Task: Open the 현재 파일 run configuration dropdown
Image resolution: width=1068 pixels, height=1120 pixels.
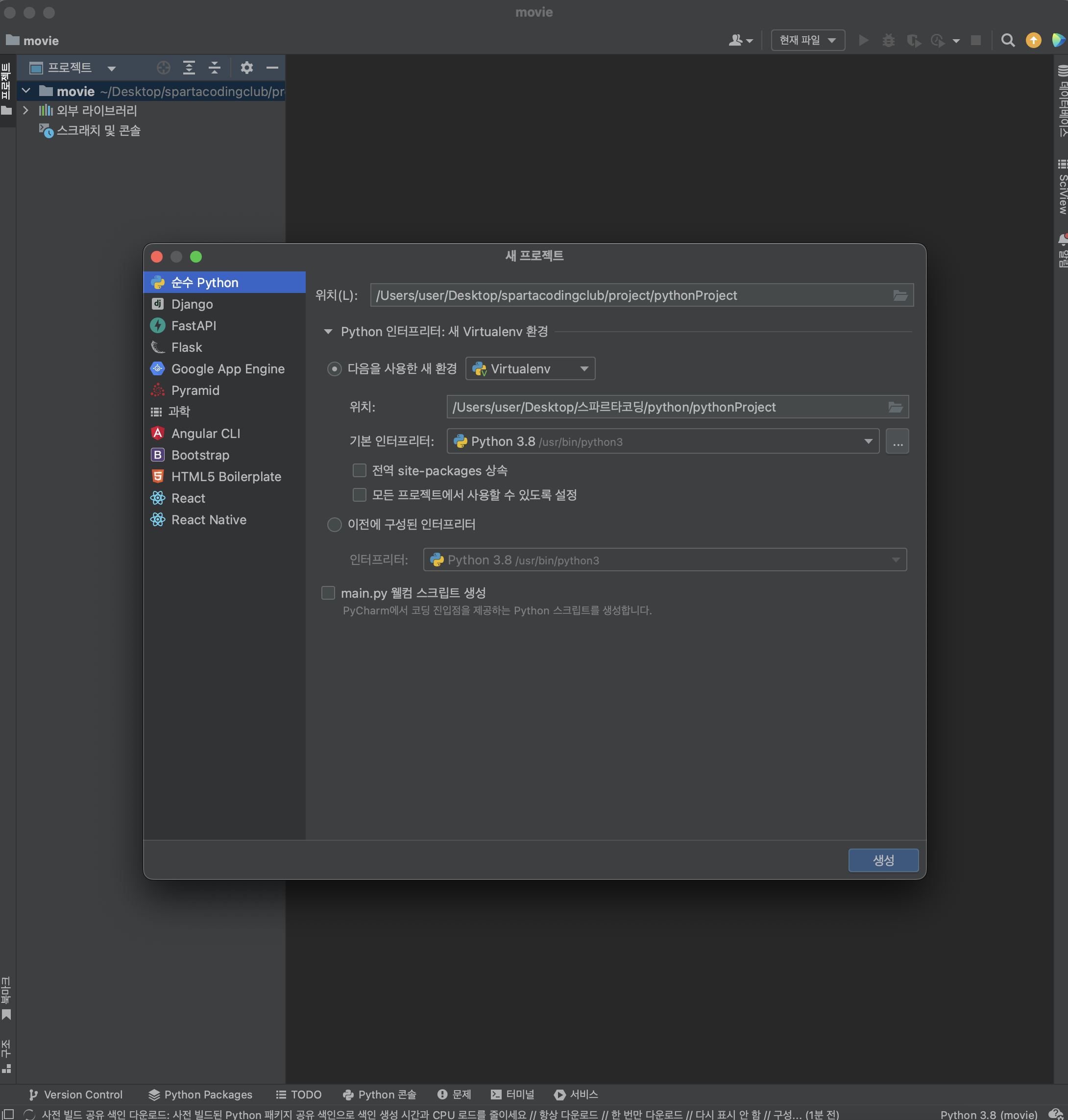Action: [808, 41]
